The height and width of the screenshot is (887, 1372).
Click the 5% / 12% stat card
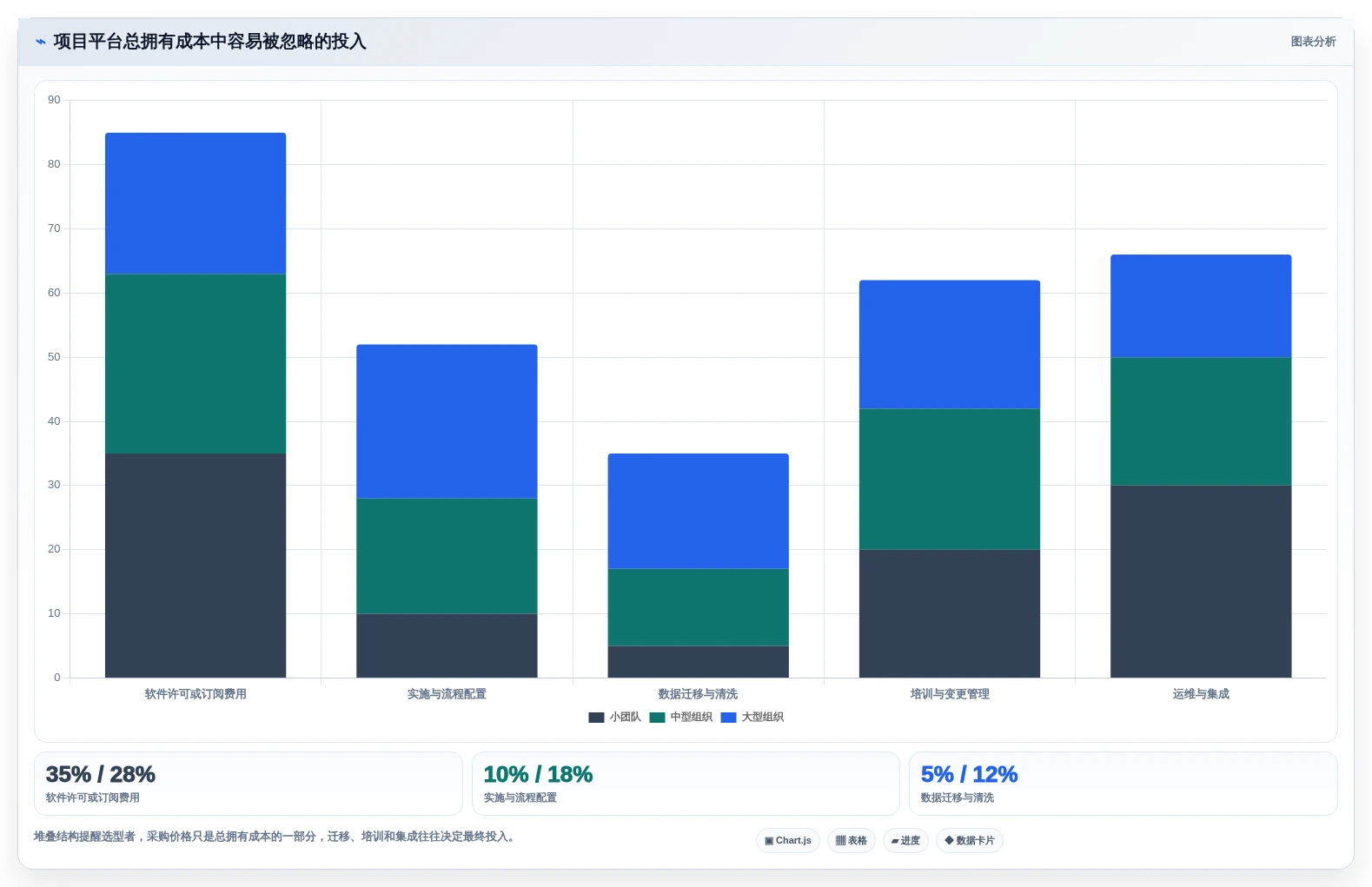pyautogui.click(x=1123, y=784)
